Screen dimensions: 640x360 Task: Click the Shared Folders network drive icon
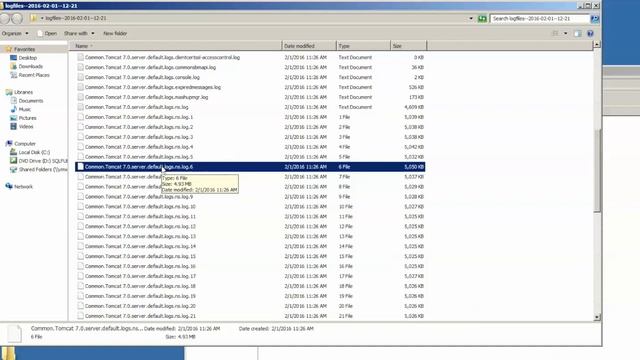(13, 169)
